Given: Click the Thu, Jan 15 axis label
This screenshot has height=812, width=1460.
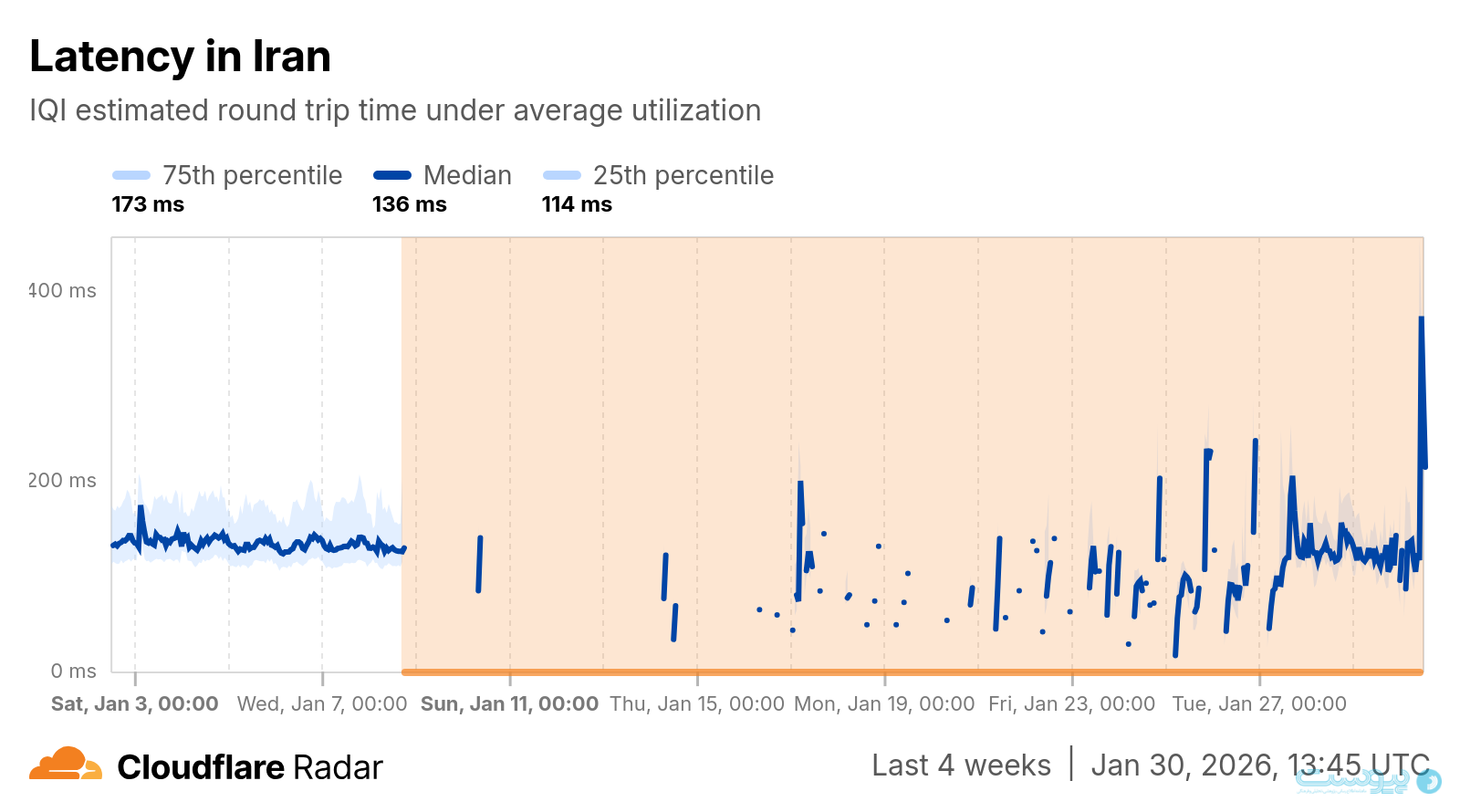Looking at the screenshot, I should pos(697,703).
